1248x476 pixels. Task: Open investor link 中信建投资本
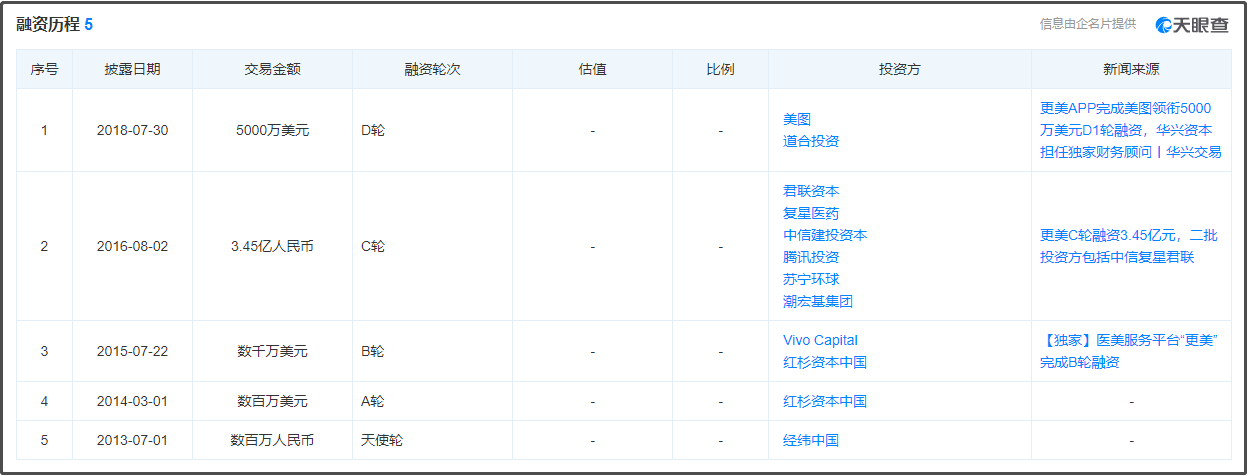point(825,235)
